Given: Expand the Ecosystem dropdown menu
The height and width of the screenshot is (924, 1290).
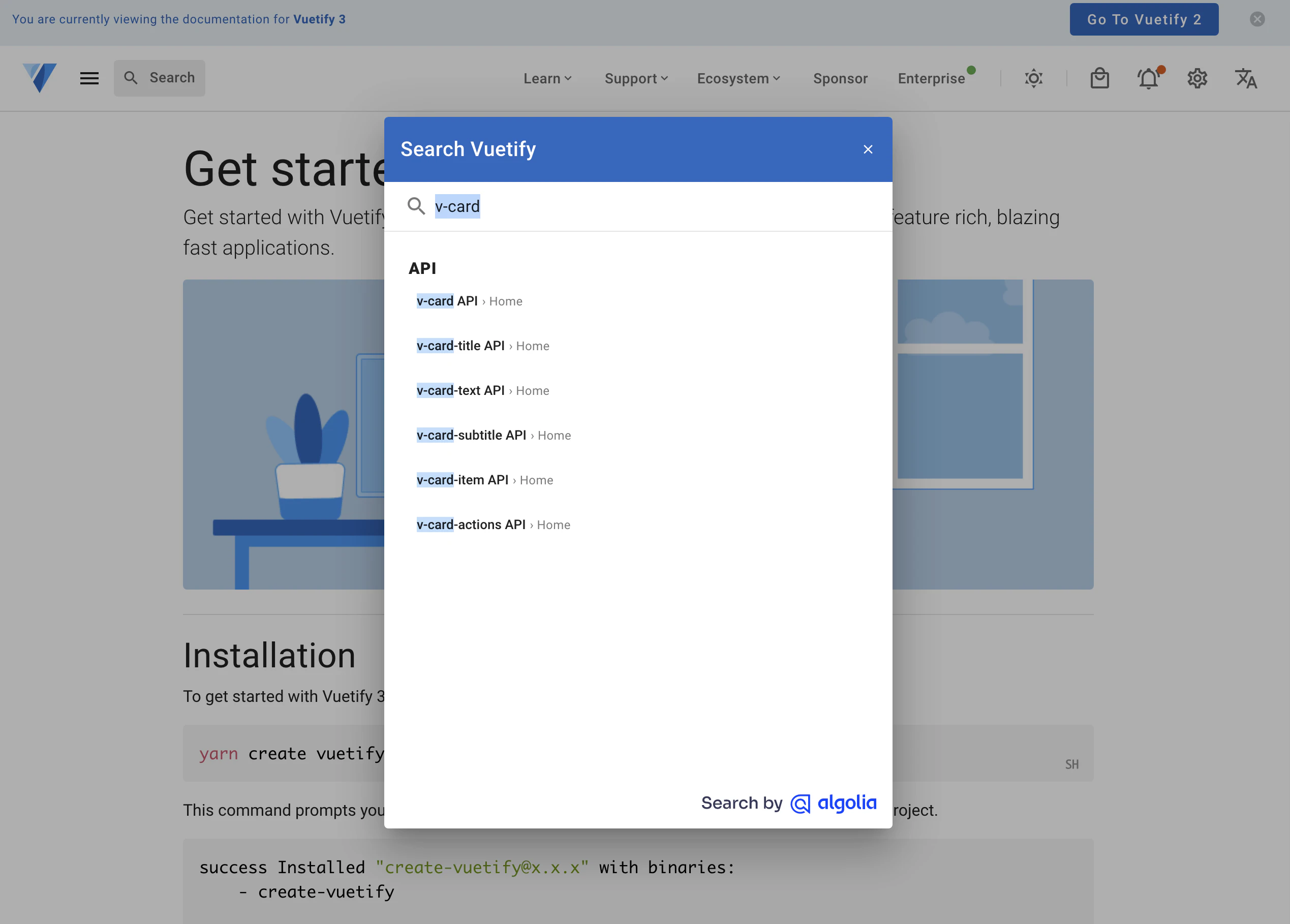Looking at the screenshot, I should pos(739,78).
